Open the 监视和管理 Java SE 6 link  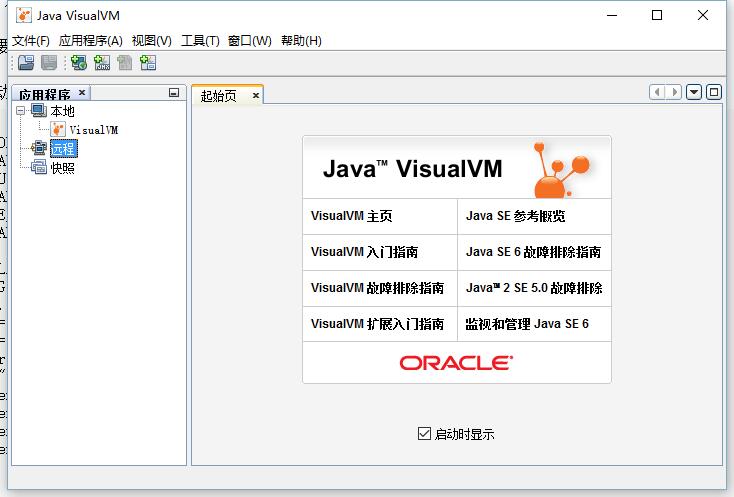click(x=527, y=324)
